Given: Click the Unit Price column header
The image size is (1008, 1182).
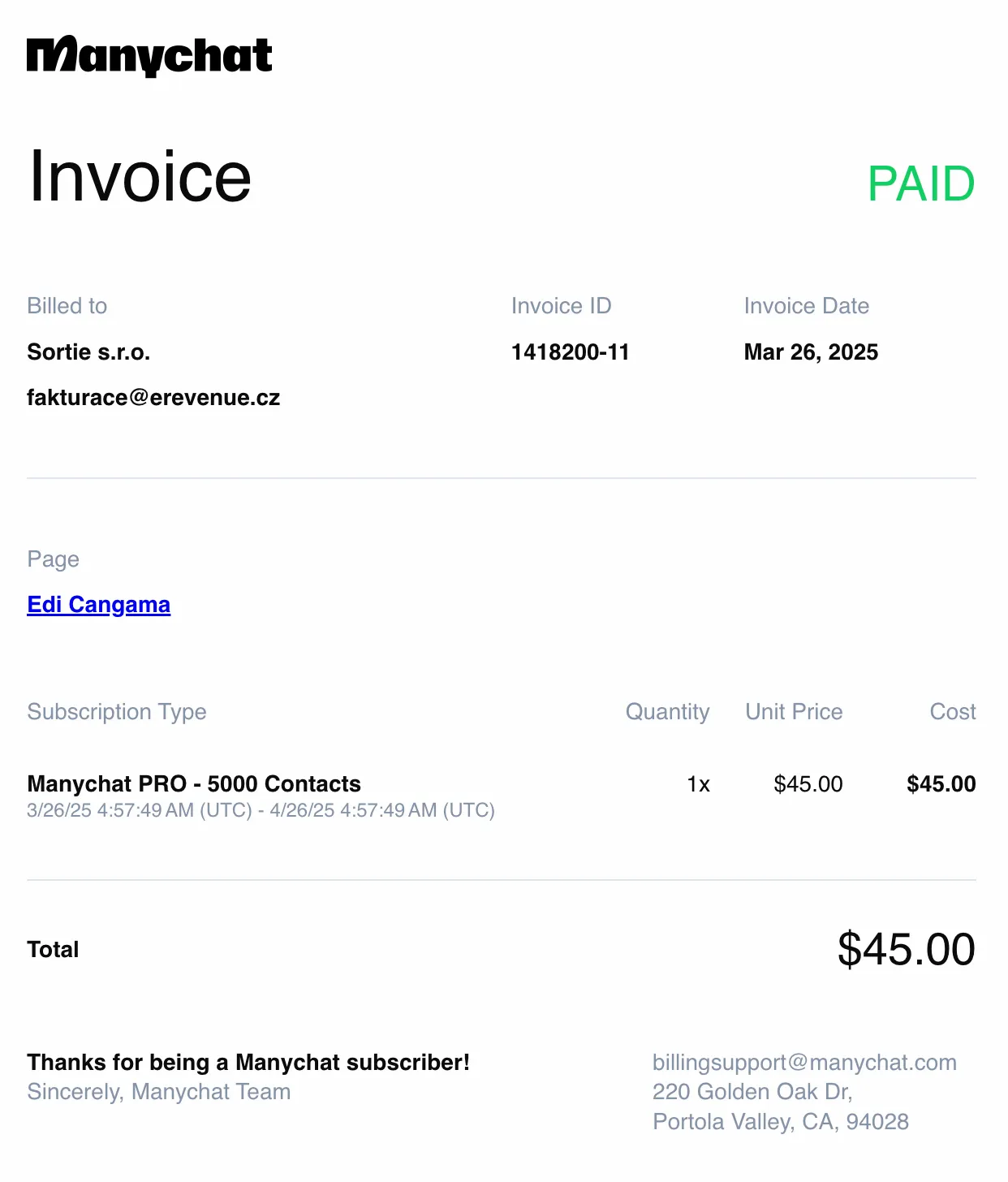Looking at the screenshot, I should point(794,712).
